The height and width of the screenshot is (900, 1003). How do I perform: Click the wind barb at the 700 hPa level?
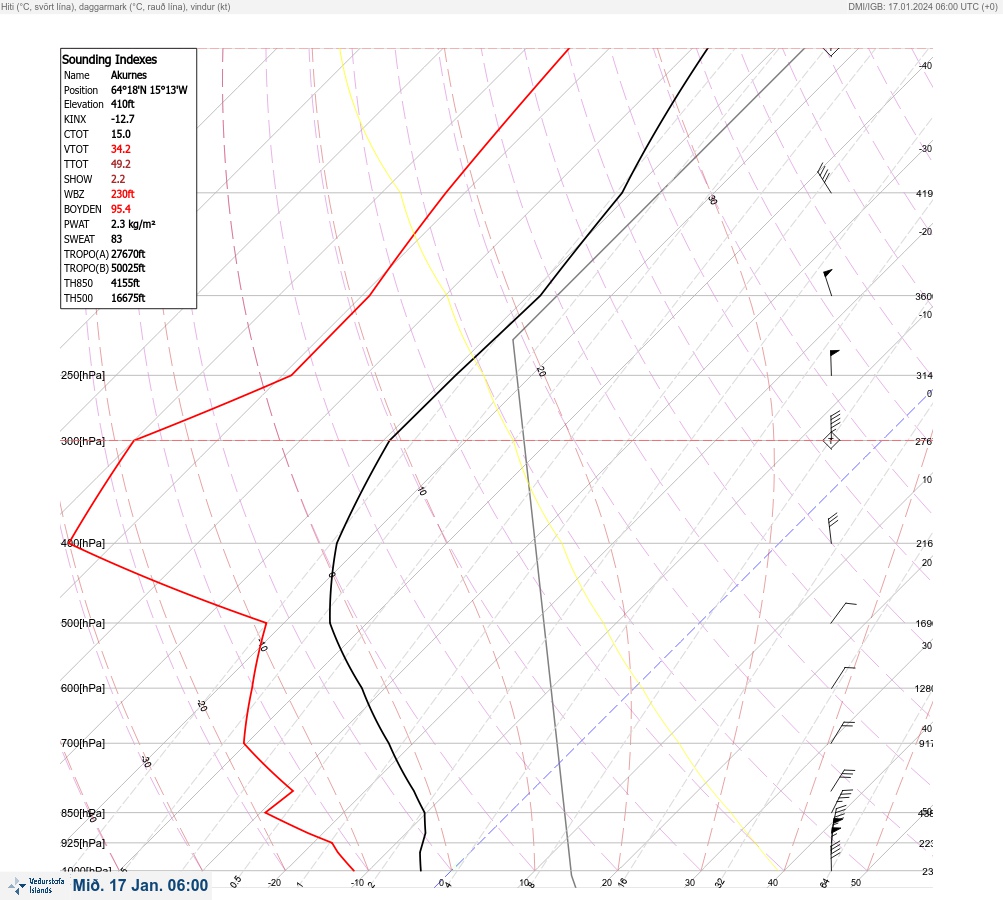842,732
